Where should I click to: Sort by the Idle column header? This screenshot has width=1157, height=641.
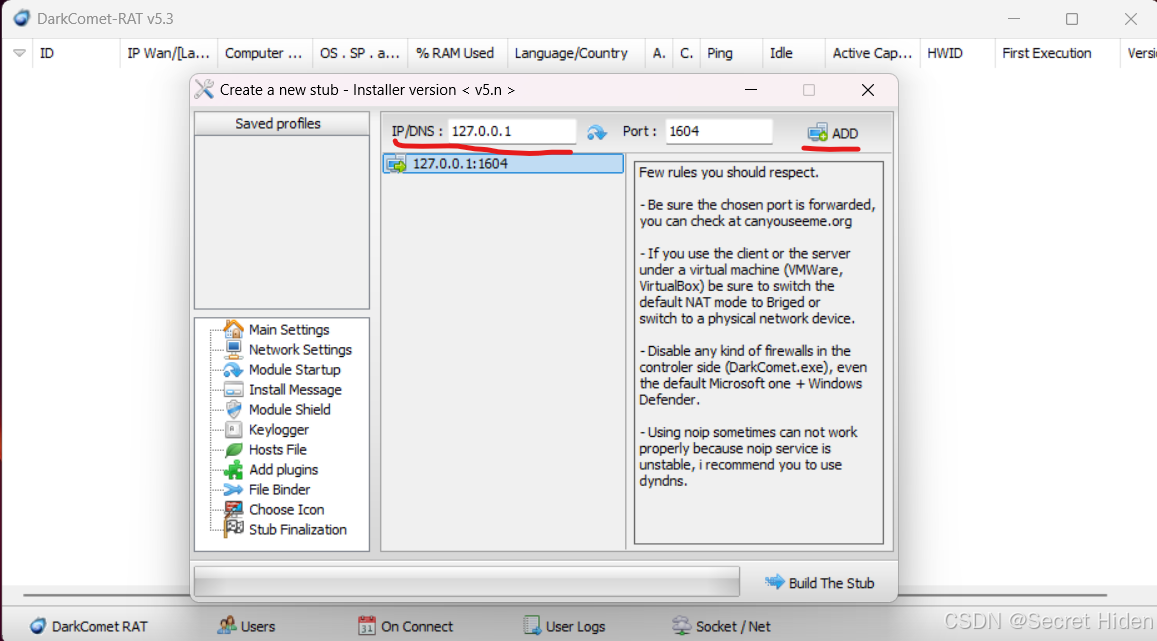[793, 53]
